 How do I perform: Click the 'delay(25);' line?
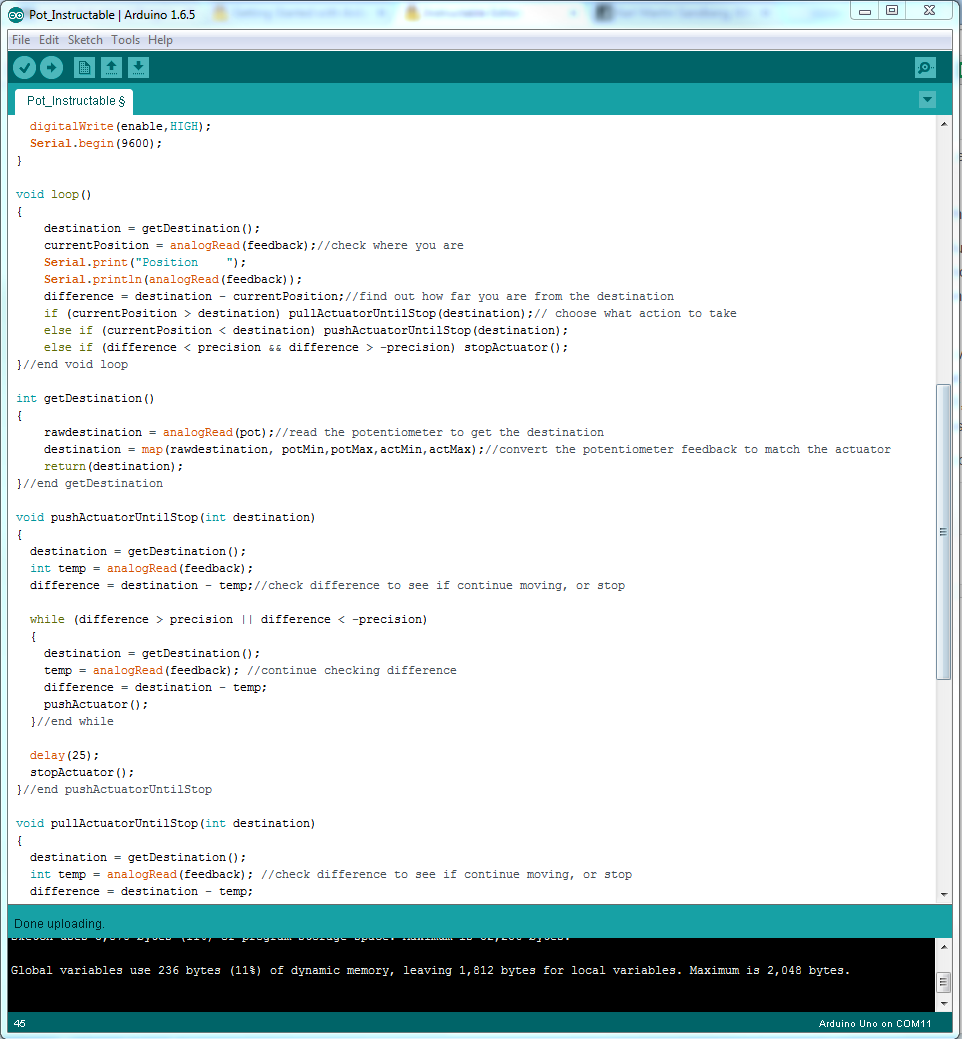tap(64, 755)
